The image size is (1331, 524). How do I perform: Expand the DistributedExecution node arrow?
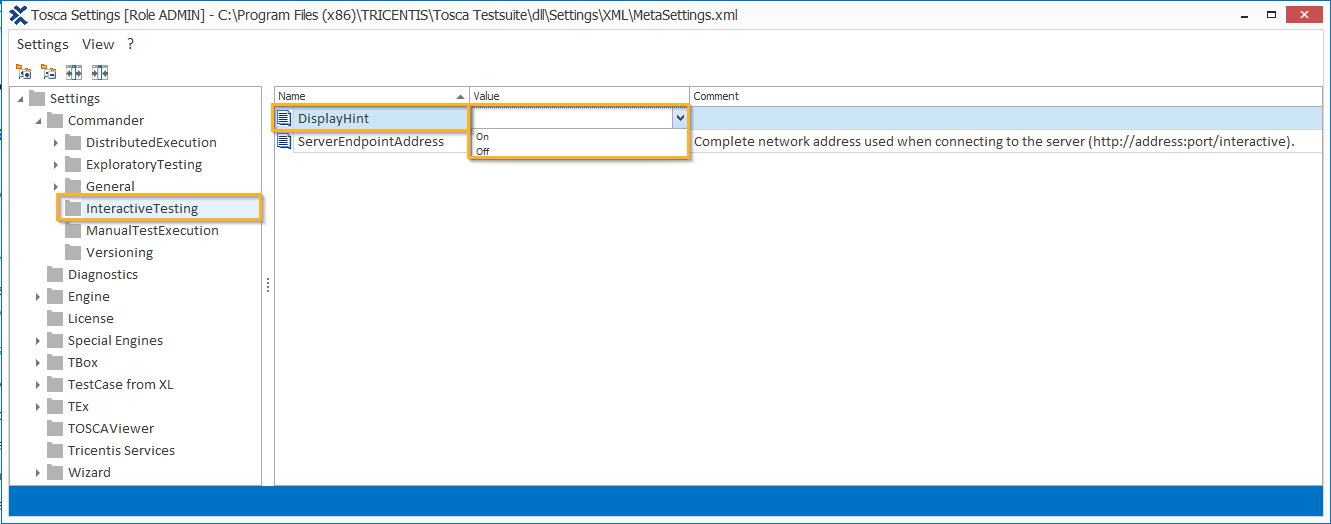click(56, 142)
